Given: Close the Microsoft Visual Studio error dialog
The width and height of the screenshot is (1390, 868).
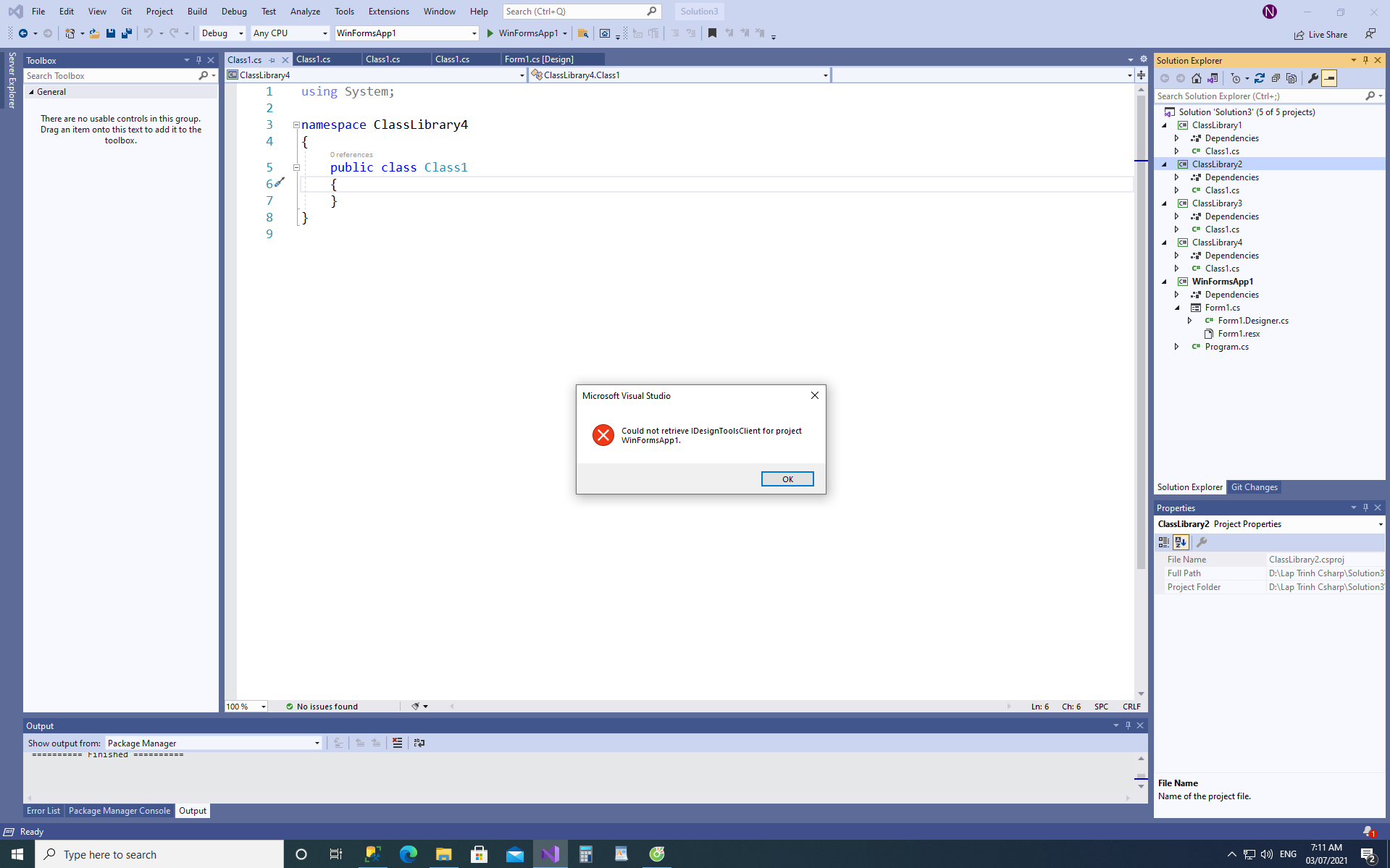Looking at the screenshot, I should (x=815, y=395).
